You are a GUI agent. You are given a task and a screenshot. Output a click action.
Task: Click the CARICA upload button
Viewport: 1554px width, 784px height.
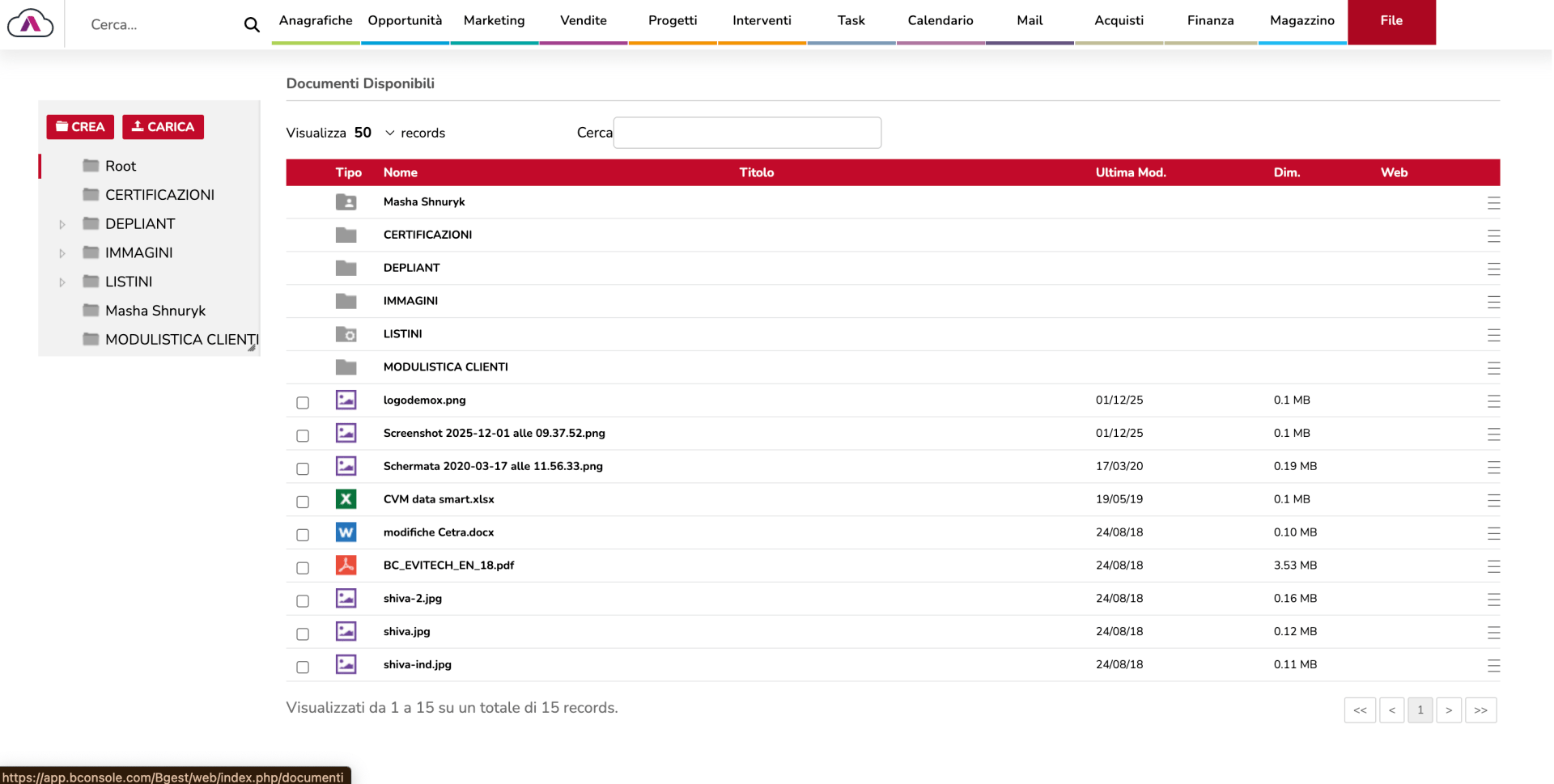click(x=163, y=127)
